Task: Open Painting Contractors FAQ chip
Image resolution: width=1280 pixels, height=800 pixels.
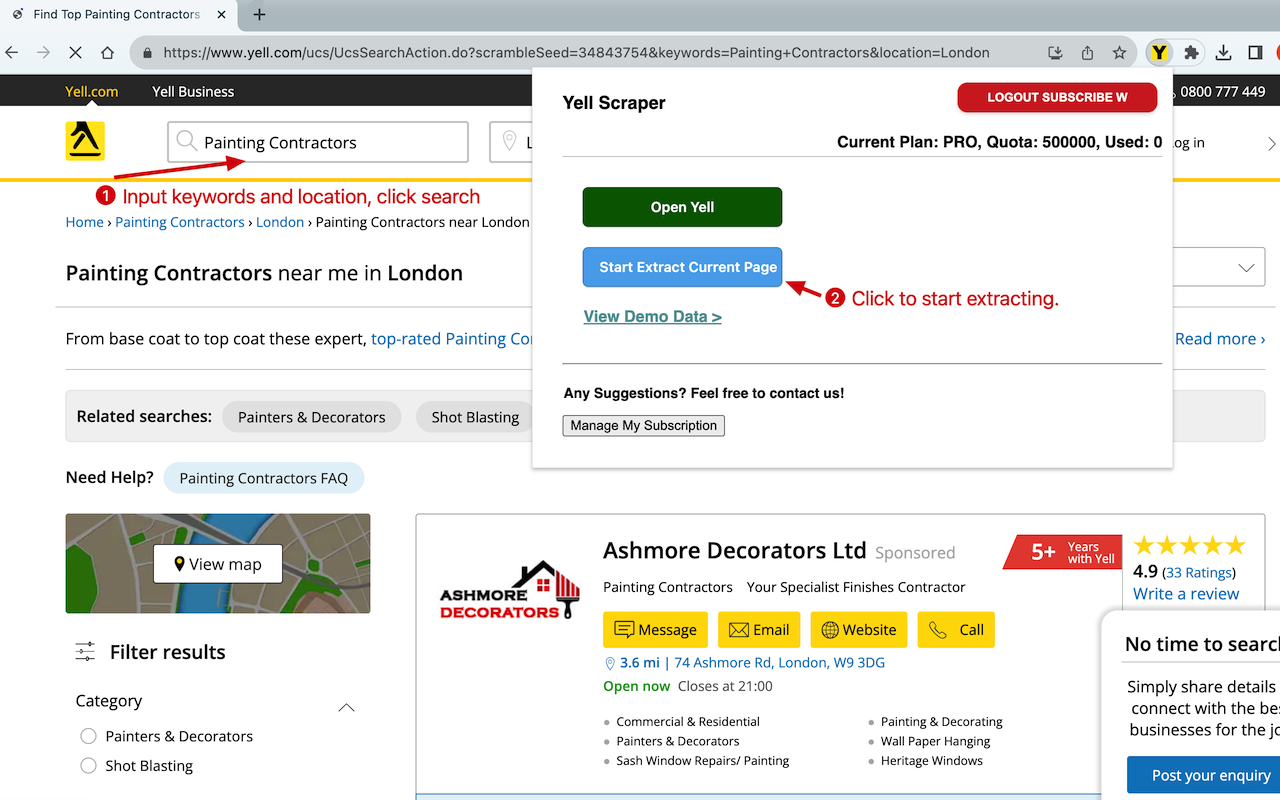Action: pyautogui.click(x=264, y=478)
